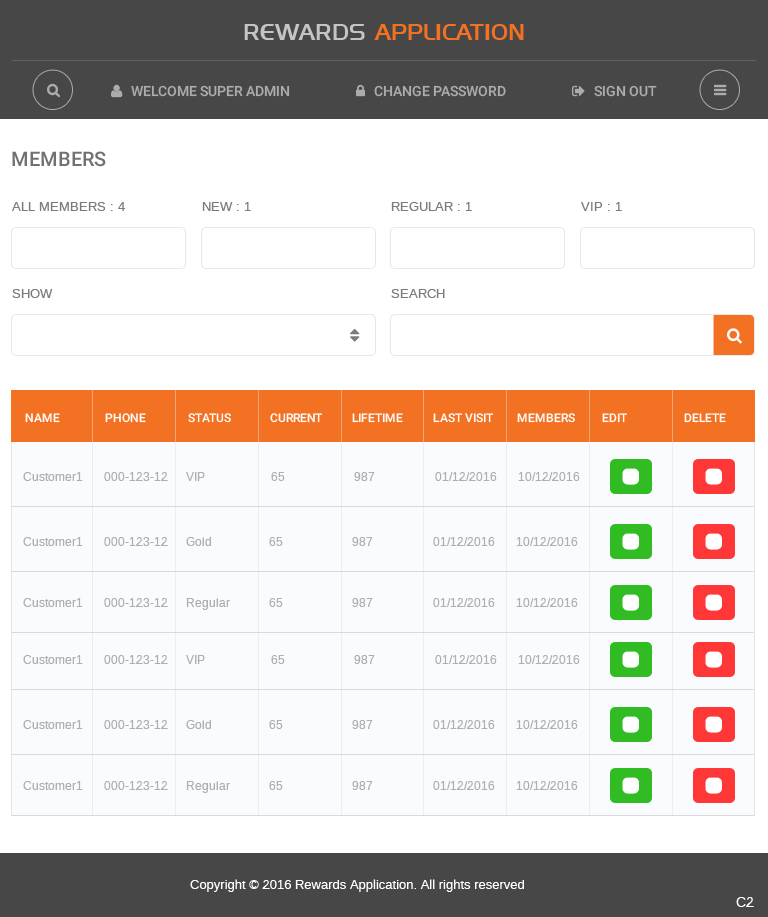Edit the first Gold status member
The image size is (768, 917).
coord(630,542)
